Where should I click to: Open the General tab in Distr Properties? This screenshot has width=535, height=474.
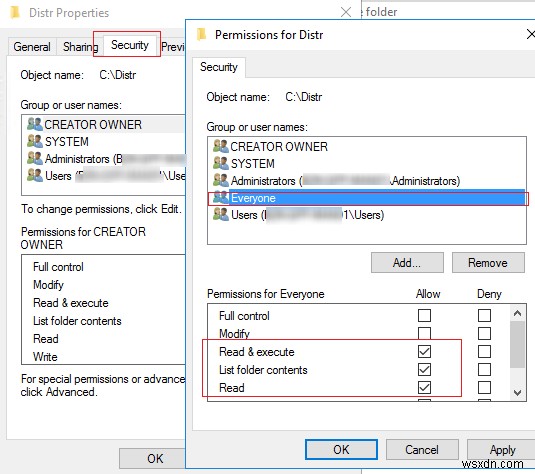coord(32,46)
